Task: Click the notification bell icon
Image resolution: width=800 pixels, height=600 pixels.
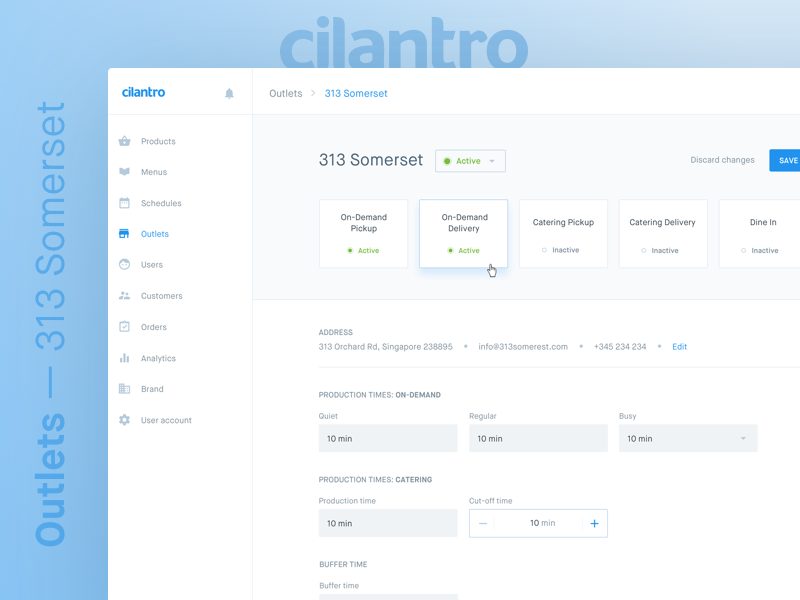Action: [229, 93]
